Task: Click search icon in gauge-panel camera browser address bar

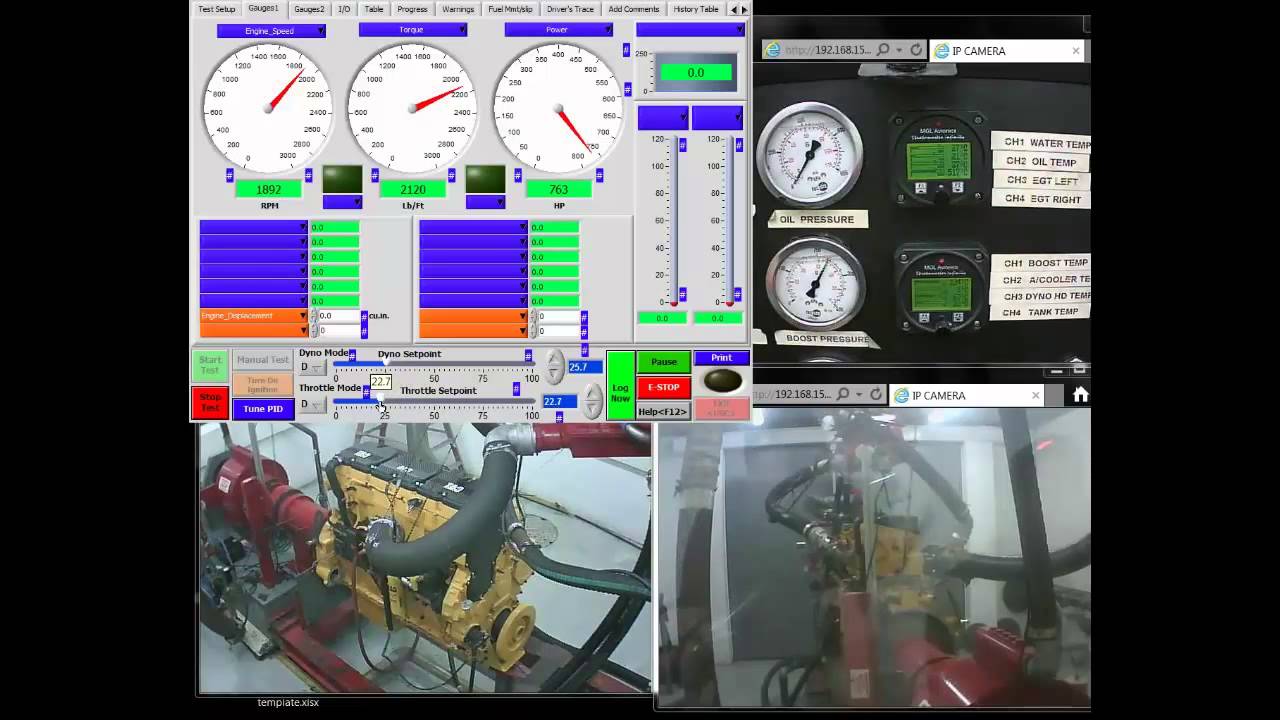Action: point(883,50)
